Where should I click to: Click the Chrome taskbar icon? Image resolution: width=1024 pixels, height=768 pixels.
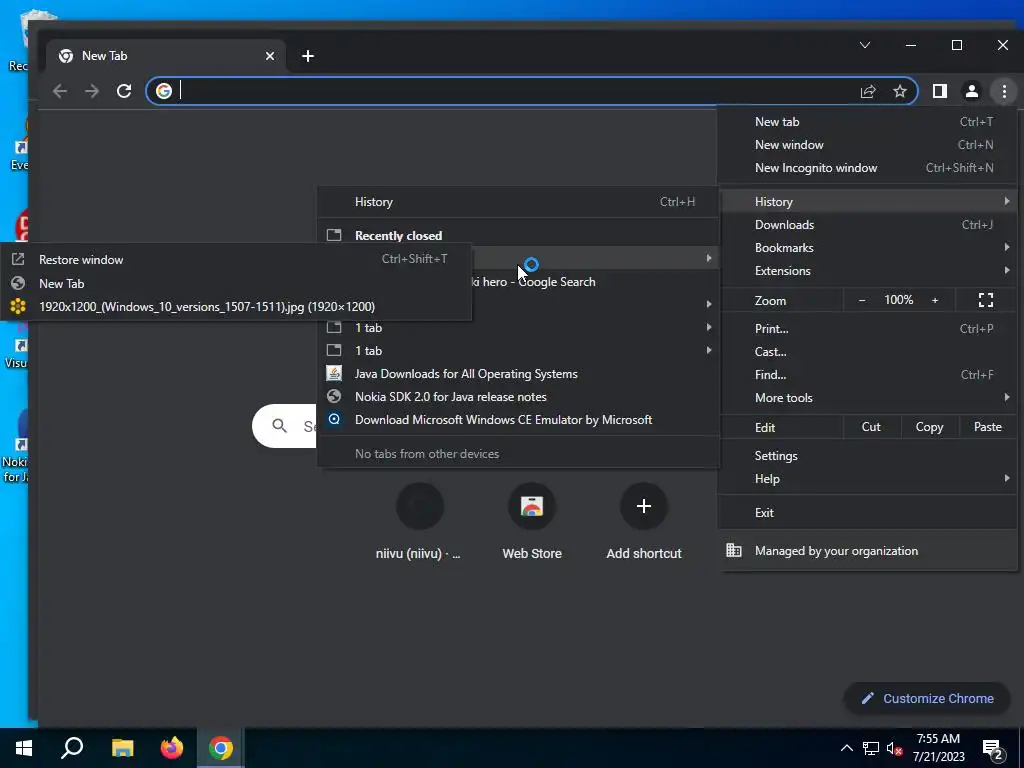221,748
